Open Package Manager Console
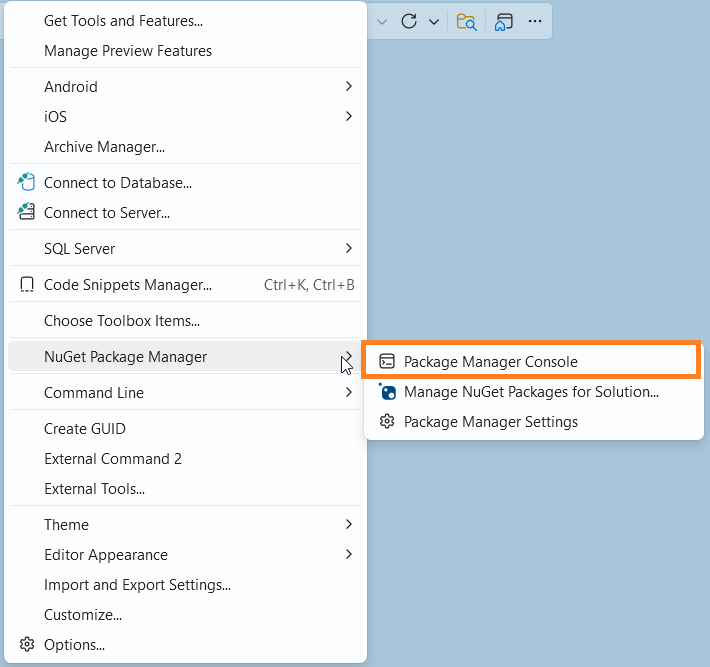 (x=531, y=361)
